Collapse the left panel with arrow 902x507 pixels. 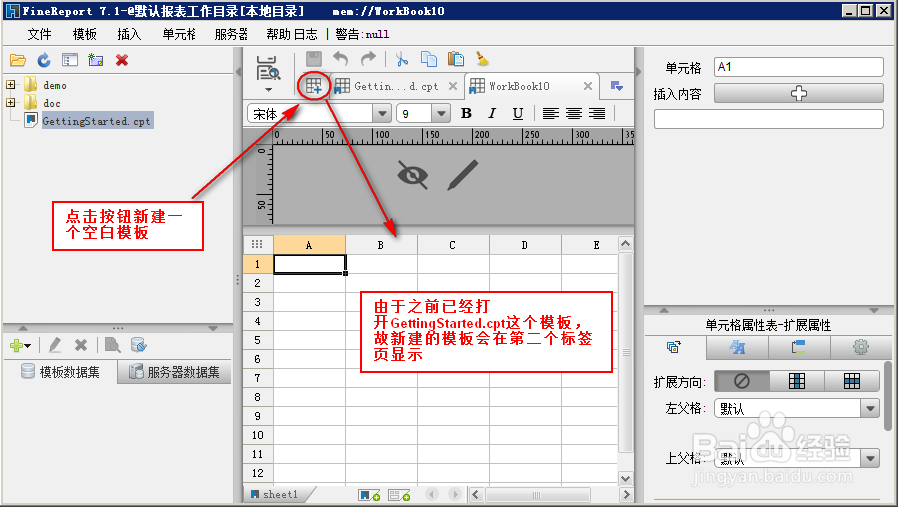pos(238,72)
